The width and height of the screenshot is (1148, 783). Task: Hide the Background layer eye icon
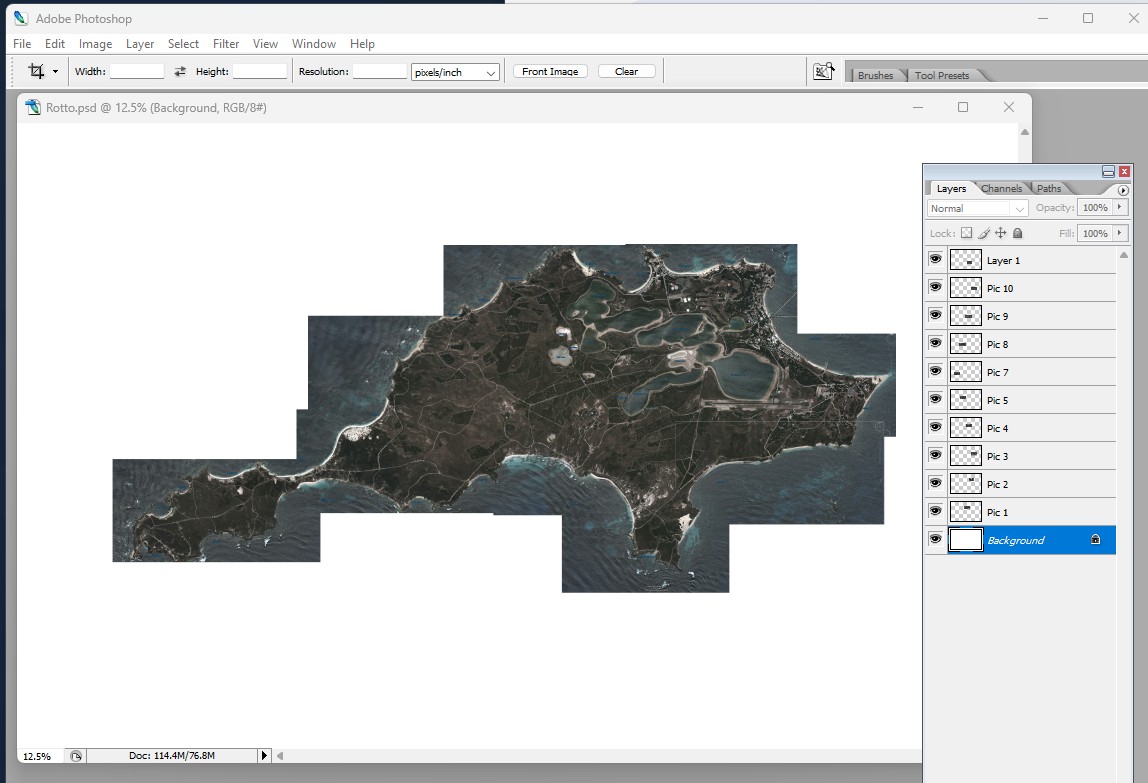[935, 540]
